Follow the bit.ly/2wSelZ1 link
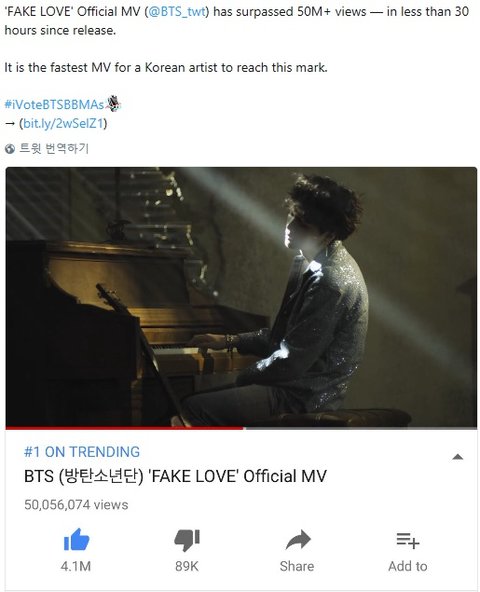Screen dimensions: 480x592 point(63,123)
